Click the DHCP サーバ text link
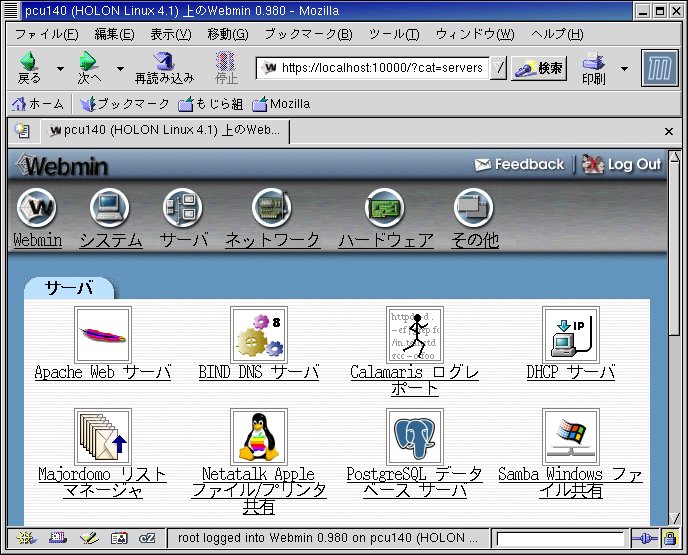 (x=570, y=372)
